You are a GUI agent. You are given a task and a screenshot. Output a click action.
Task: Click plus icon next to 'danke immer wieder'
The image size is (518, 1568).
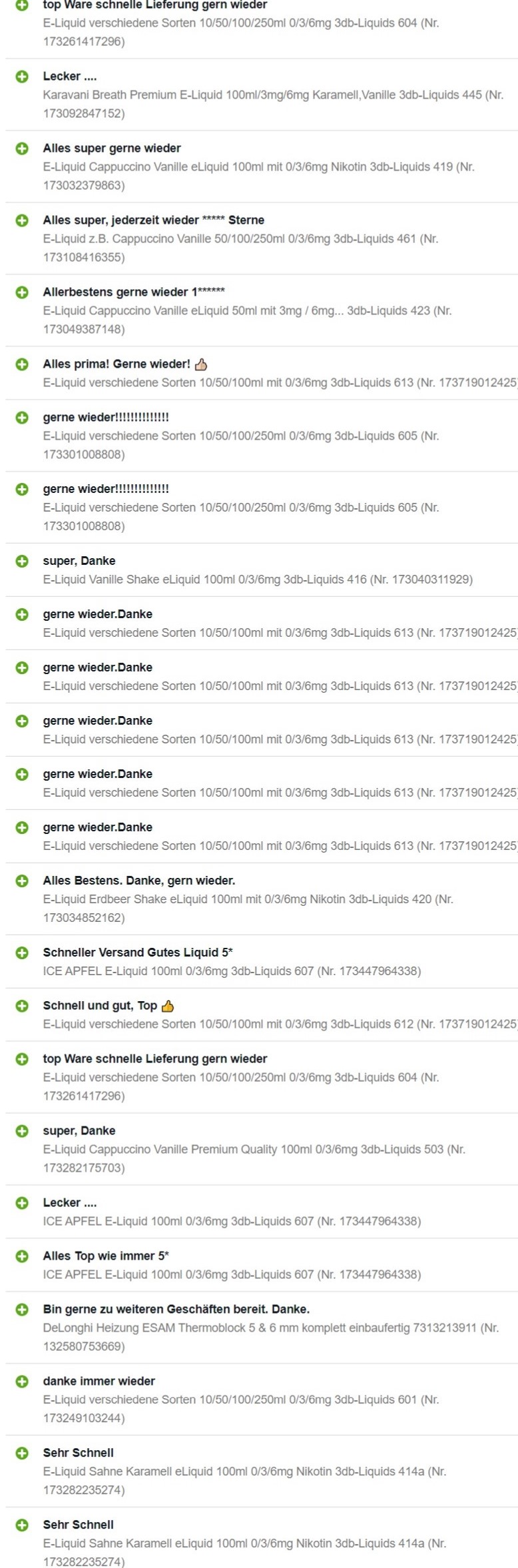pos(22,1381)
